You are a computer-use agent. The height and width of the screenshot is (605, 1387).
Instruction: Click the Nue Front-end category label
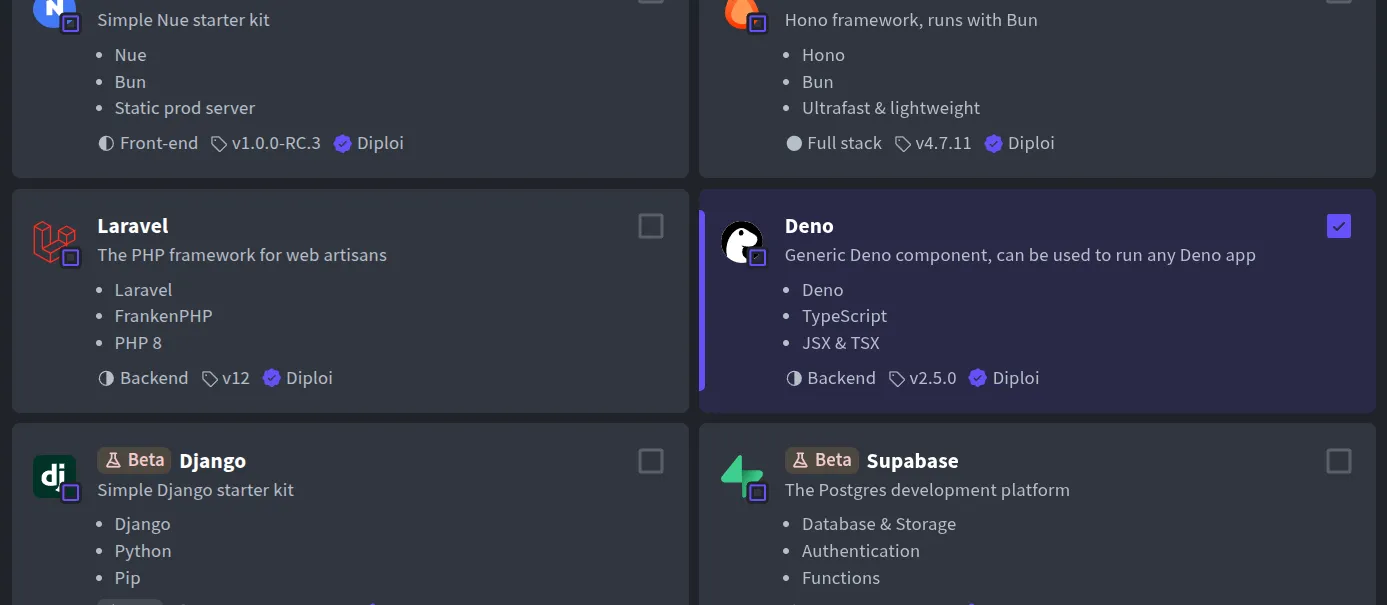[158, 144]
